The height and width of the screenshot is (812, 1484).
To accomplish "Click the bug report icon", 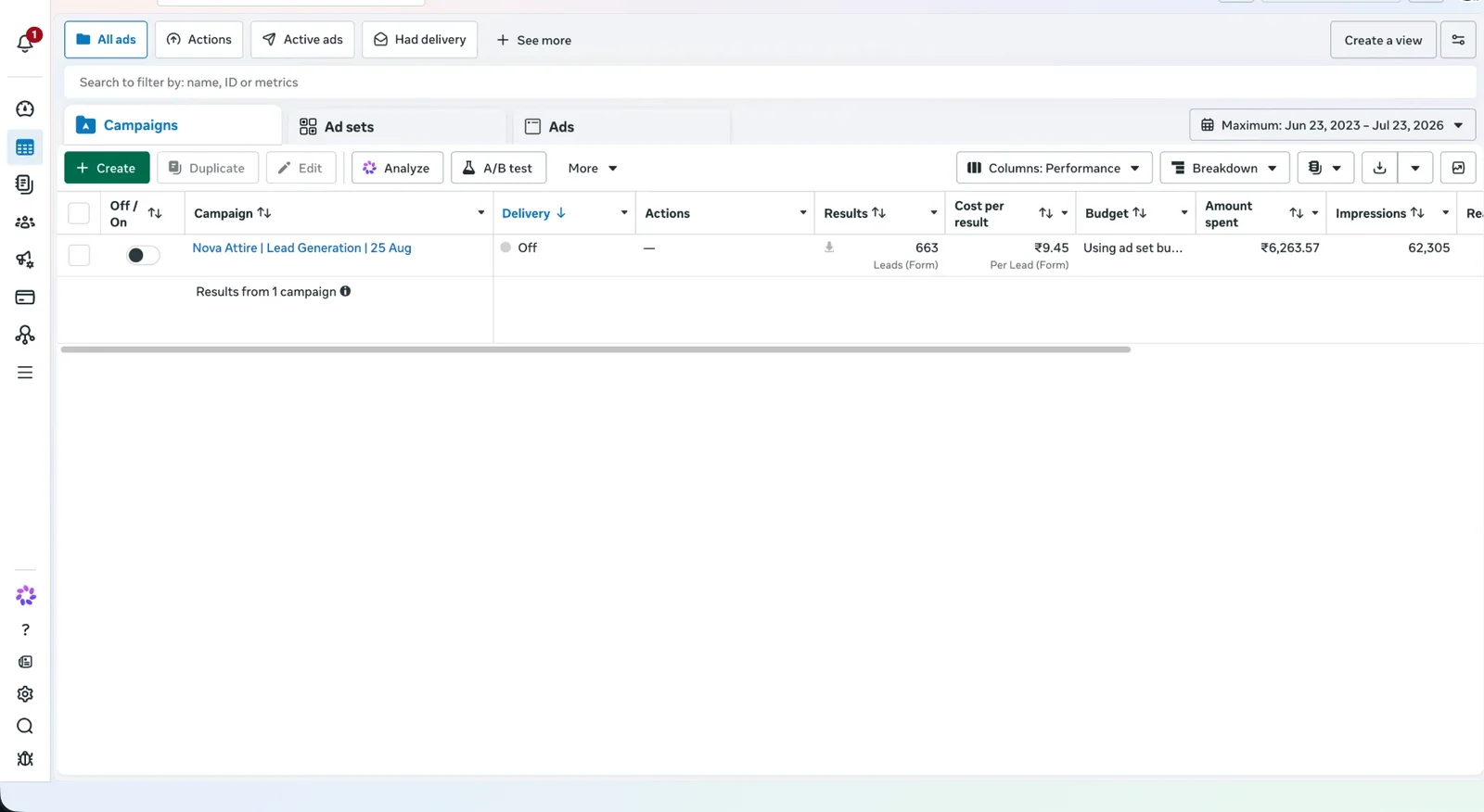I will (x=25, y=758).
